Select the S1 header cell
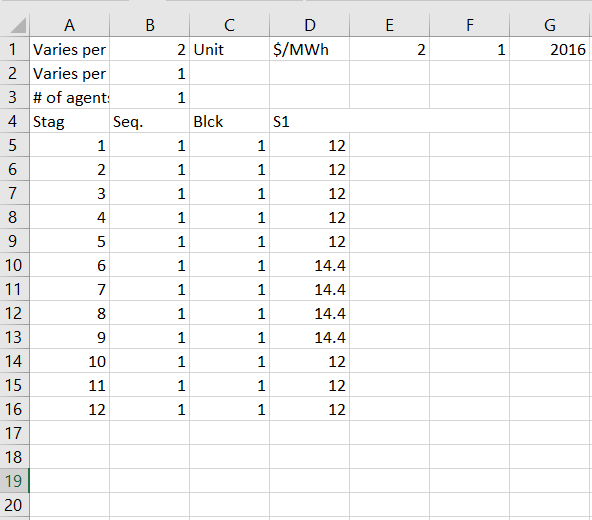Screen dimensions: 592x520 click(x=310, y=121)
